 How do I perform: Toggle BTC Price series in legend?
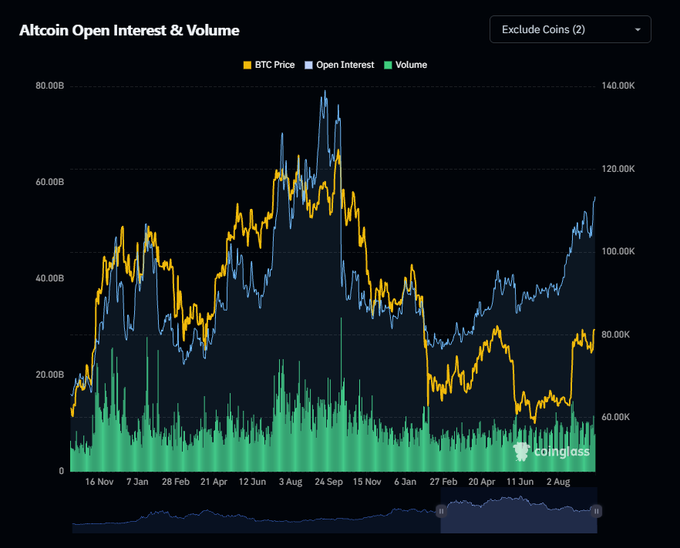coord(269,65)
